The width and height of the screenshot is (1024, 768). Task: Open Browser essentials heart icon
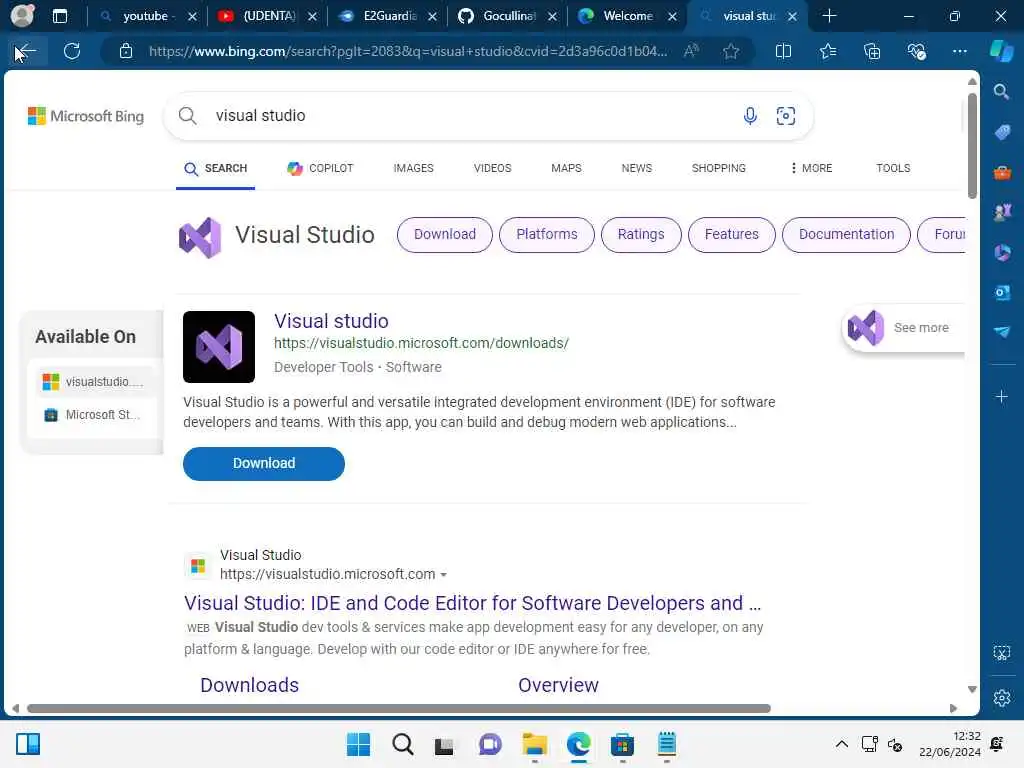[x=916, y=51]
